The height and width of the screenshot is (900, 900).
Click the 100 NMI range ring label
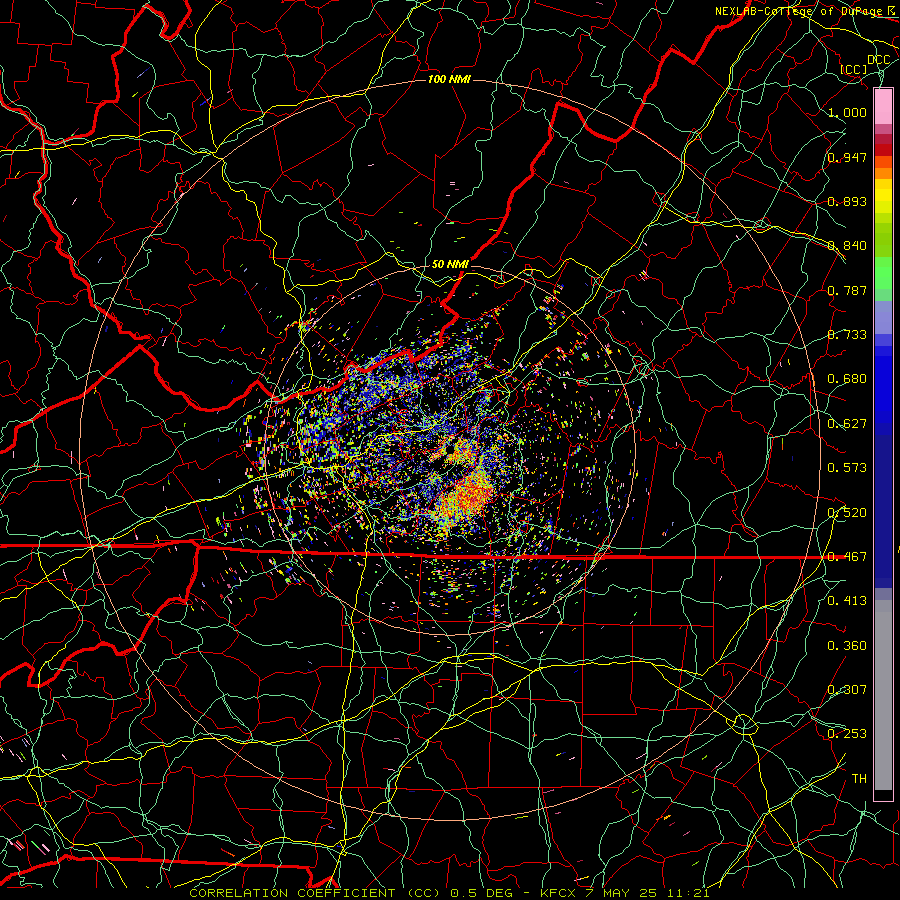tap(449, 79)
